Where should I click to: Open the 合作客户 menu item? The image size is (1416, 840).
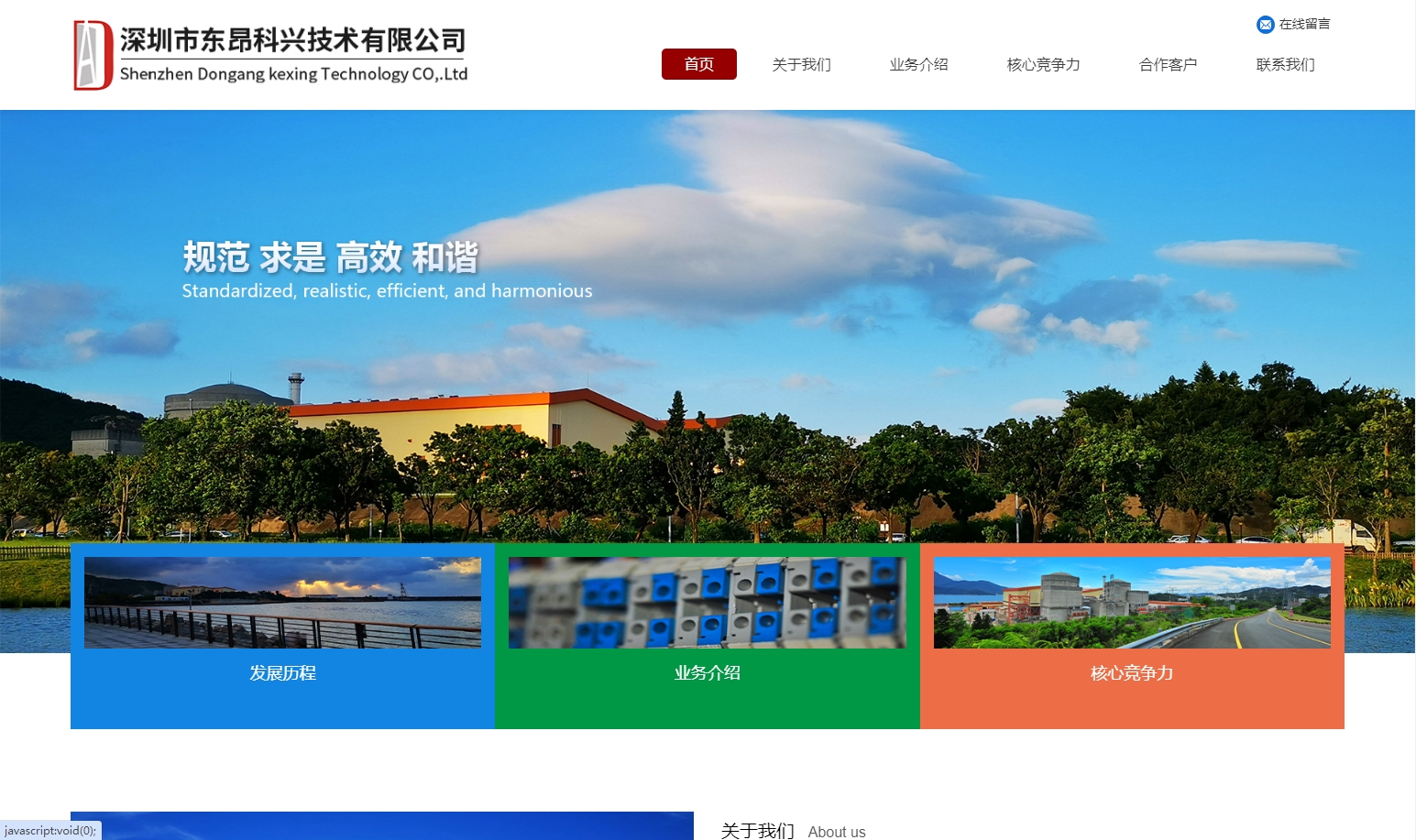click(1168, 64)
